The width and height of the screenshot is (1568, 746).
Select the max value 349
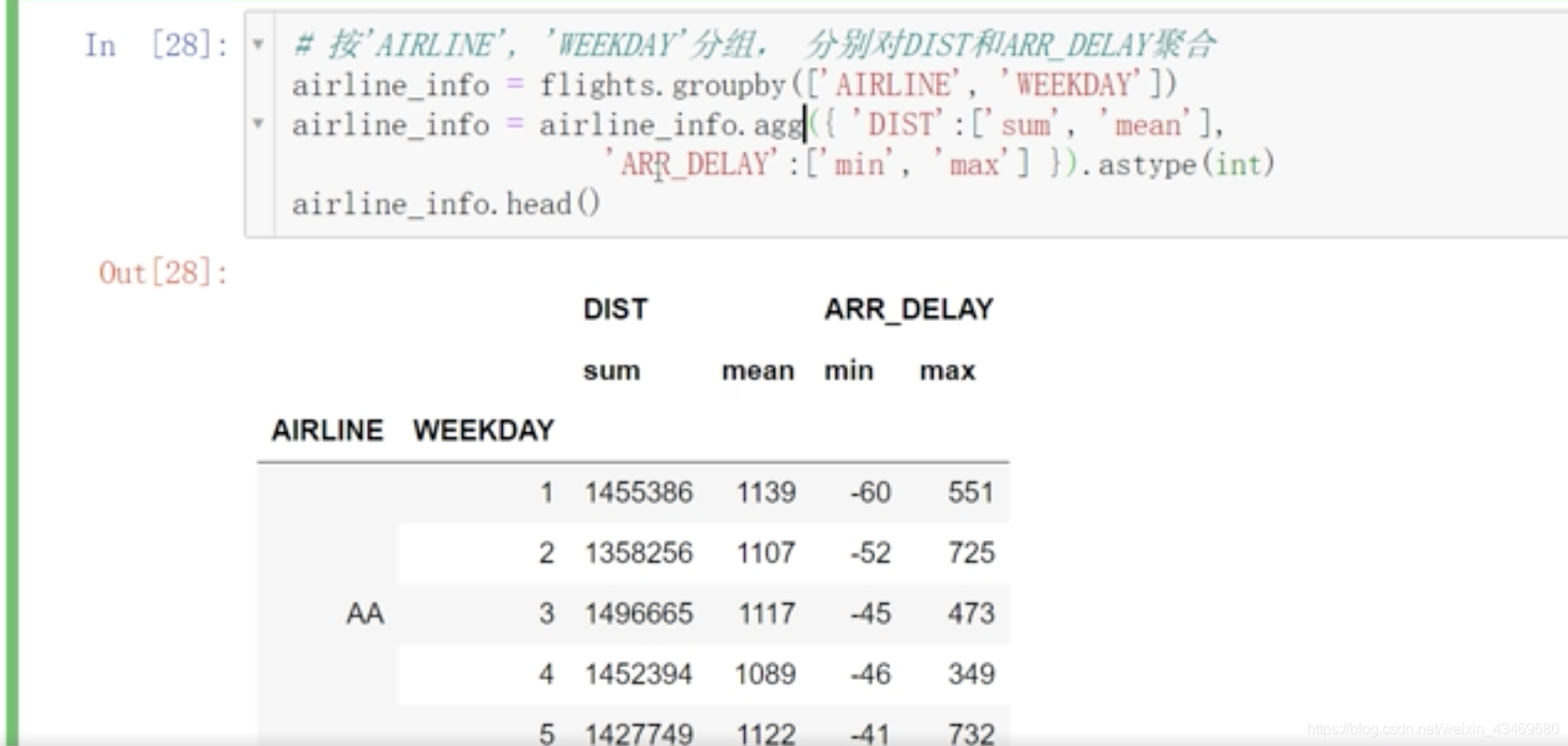(x=970, y=674)
